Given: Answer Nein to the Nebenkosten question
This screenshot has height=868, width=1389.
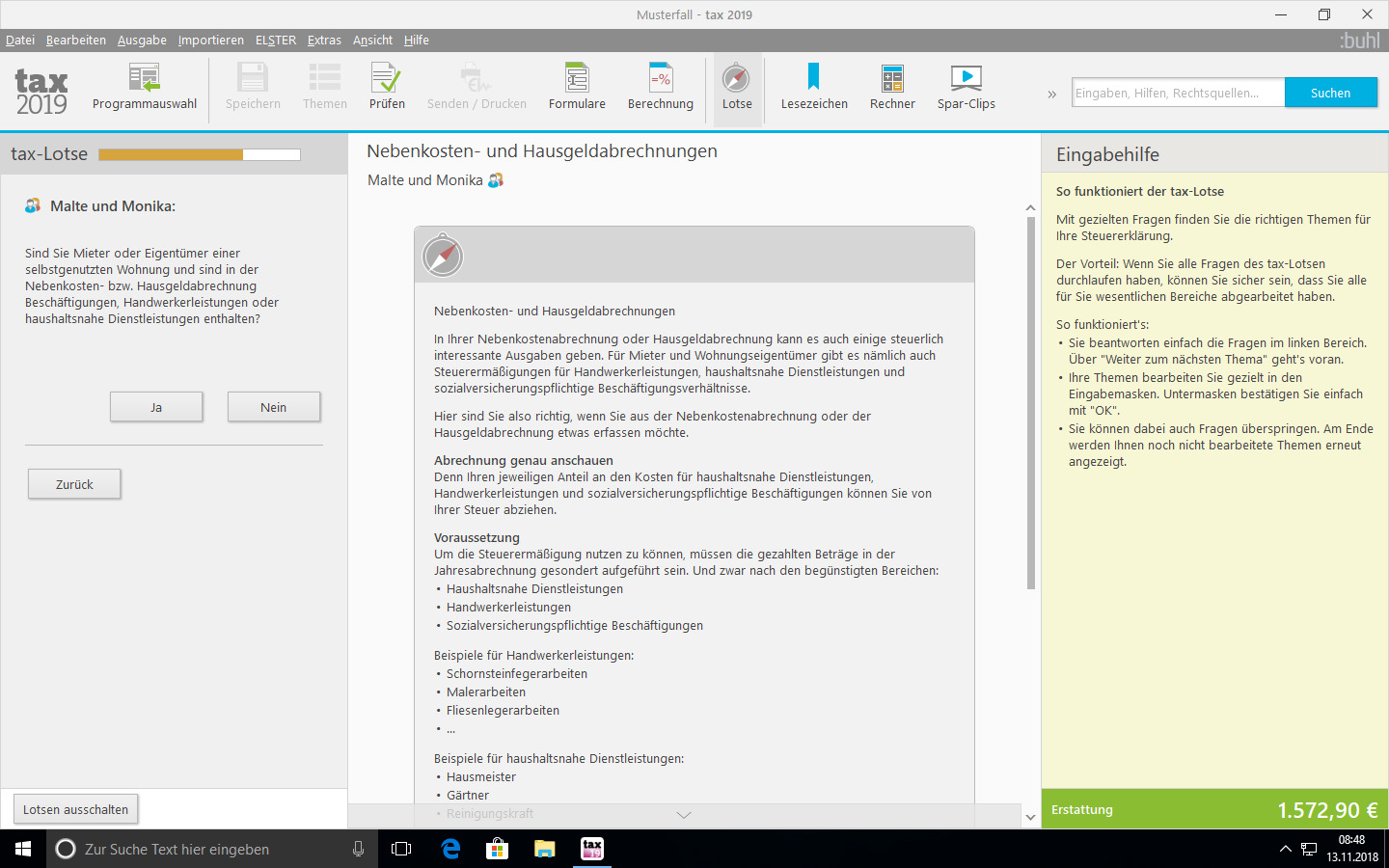Looking at the screenshot, I should (x=274, y=407).
